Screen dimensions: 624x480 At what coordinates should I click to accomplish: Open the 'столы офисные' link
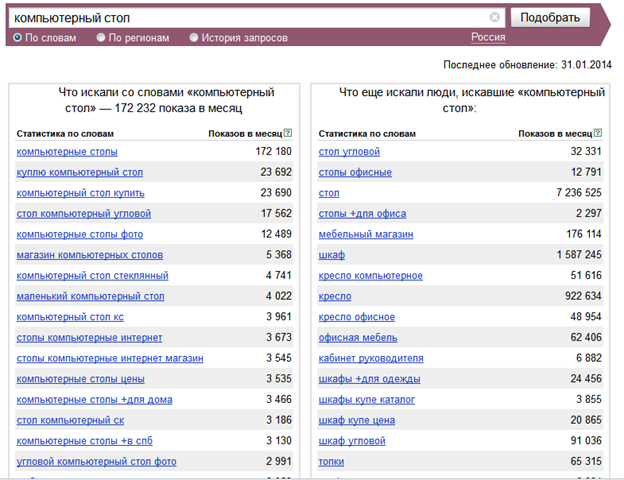[x=355, y=172]
